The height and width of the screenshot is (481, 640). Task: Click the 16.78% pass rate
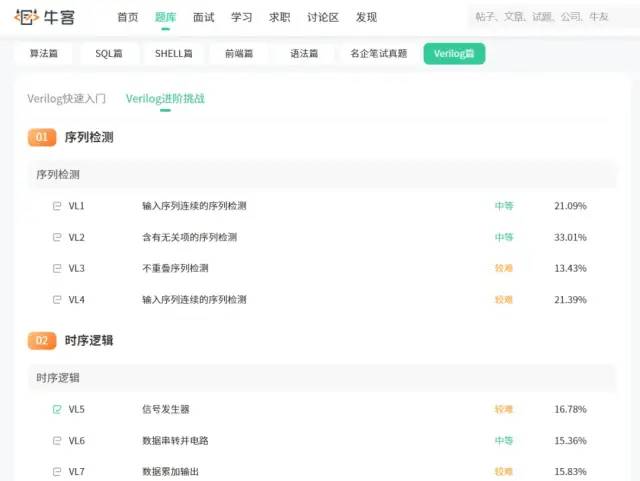coord(570,409)
